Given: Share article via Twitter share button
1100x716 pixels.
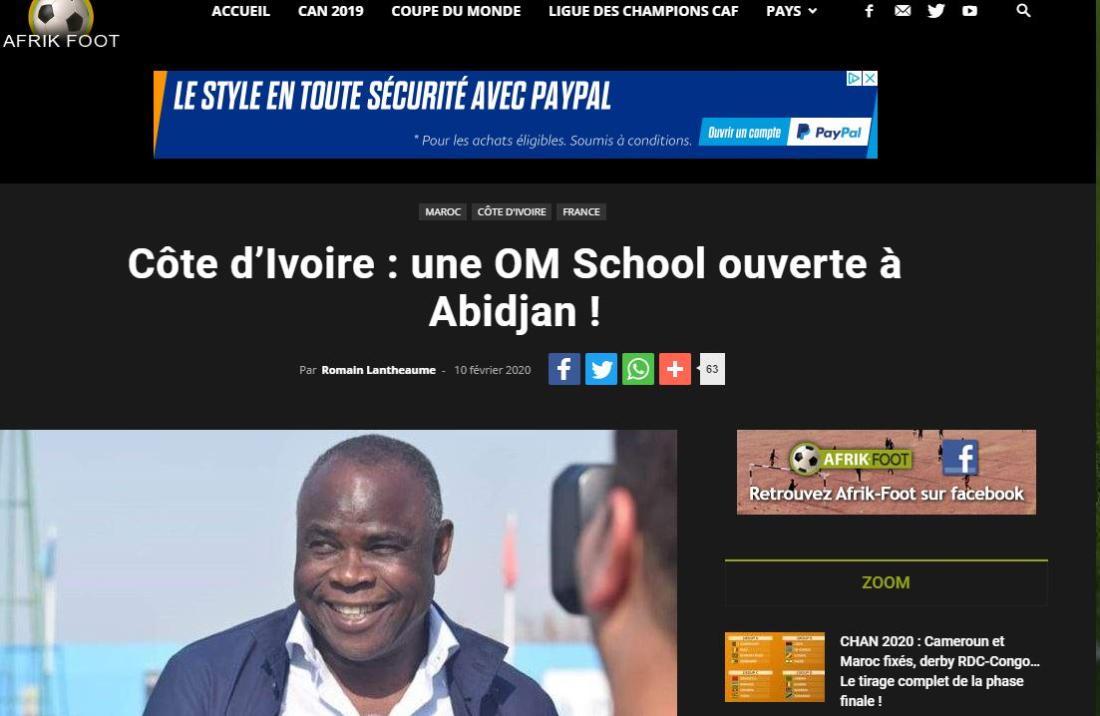Looking at the screenshot, I should click(601, 369).
